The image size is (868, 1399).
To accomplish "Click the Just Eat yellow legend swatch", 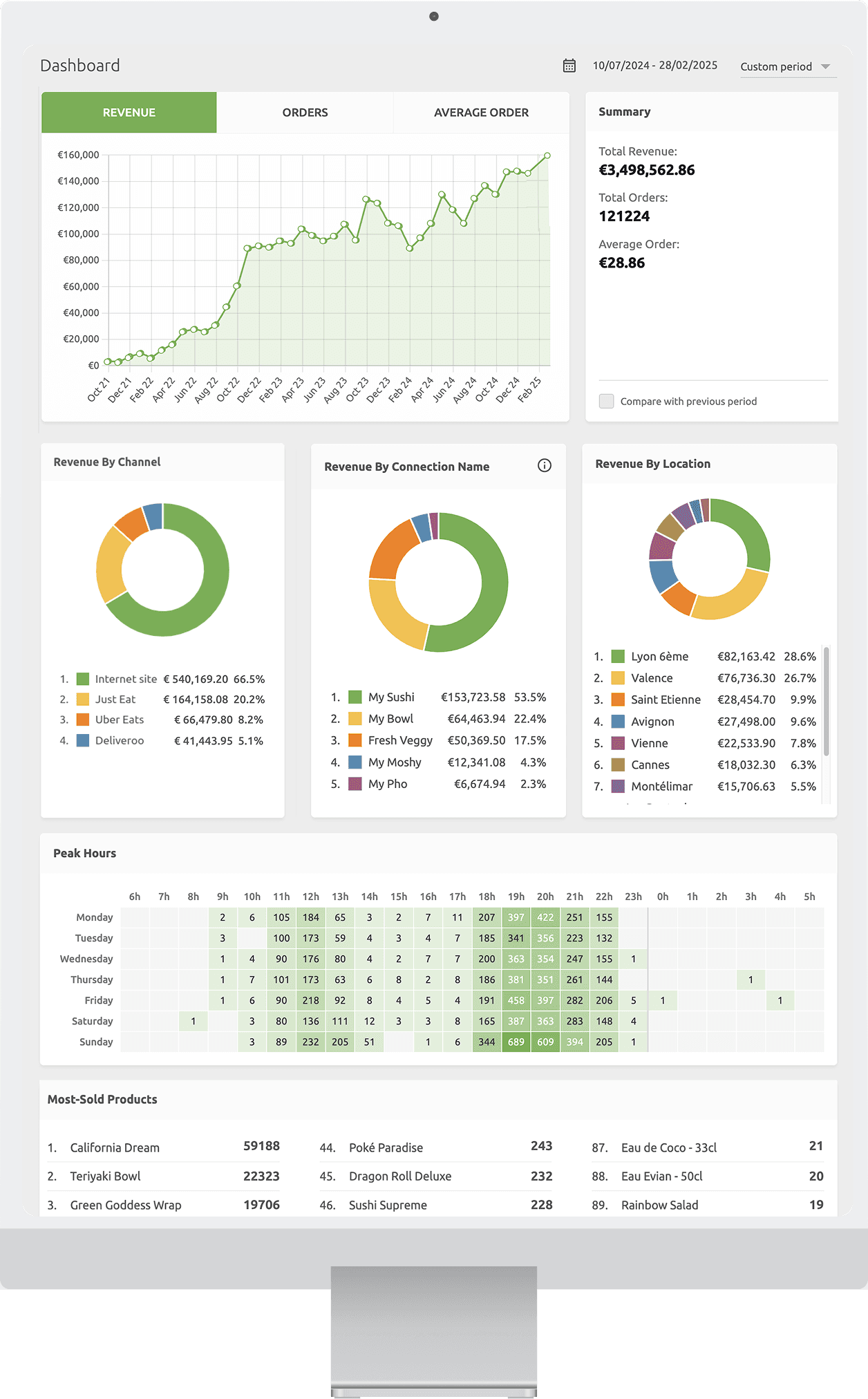I will pos(83,699).
